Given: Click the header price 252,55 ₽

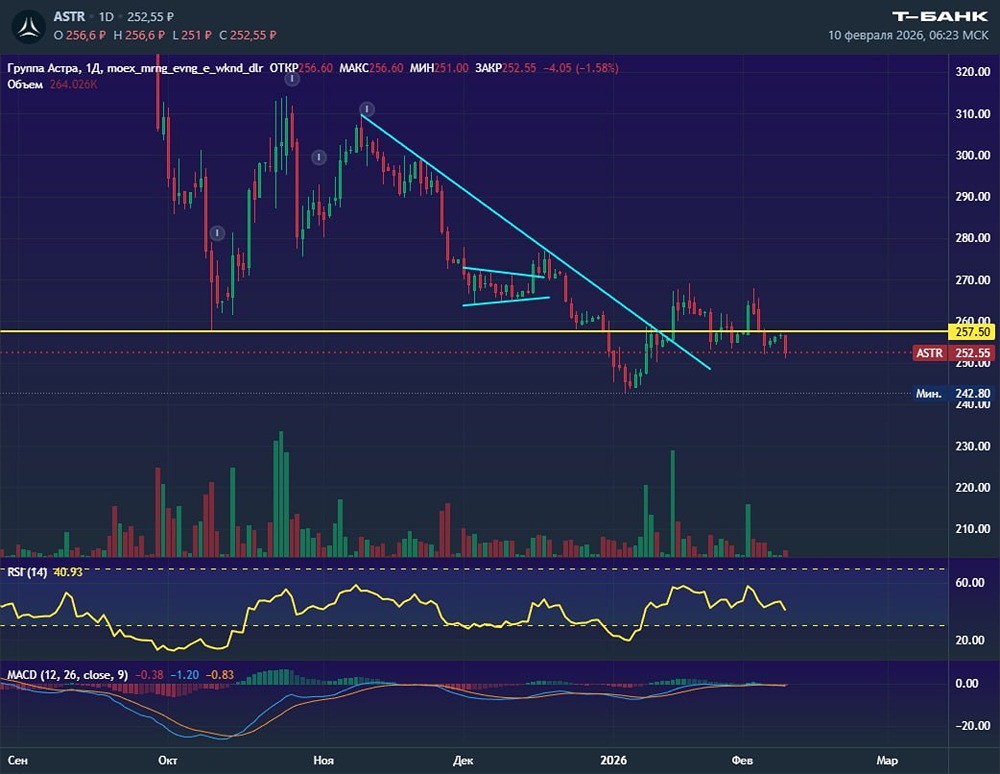Looking at the screenshot, I should pos(151,17).
